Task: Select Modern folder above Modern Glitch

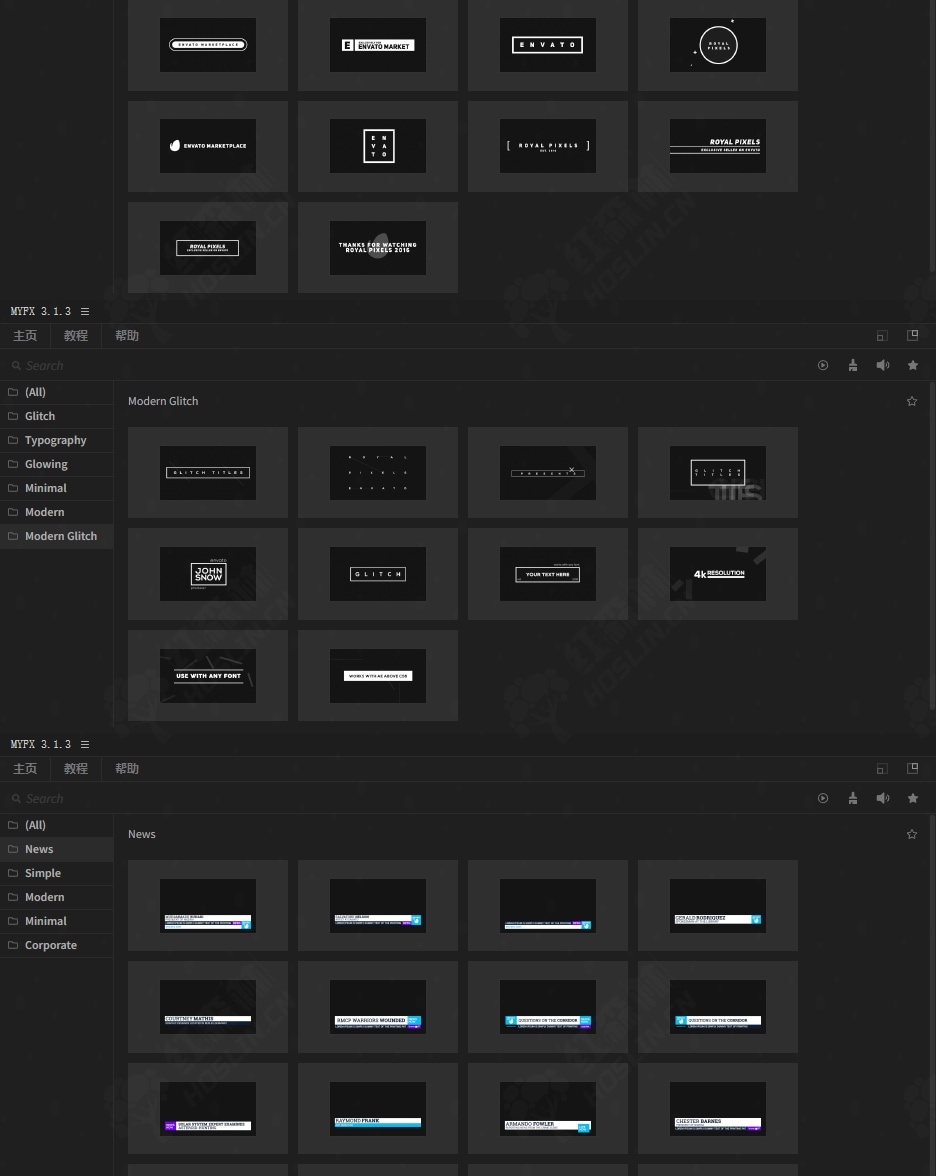Action: point(56,512)
